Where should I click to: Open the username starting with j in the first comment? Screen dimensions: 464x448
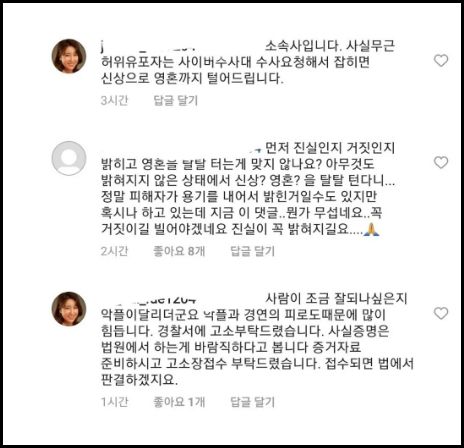[x=148, y=47]
